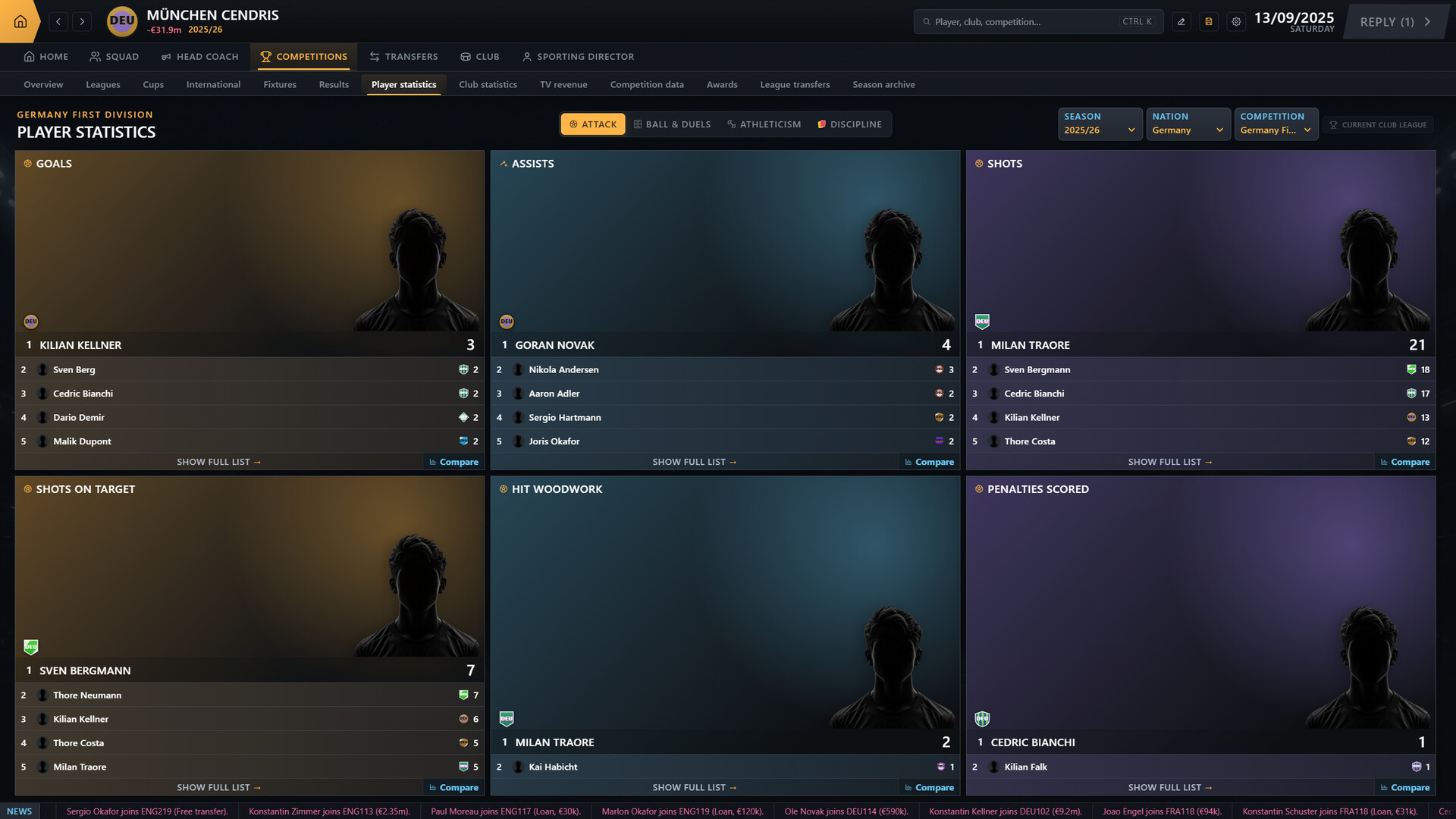Switch to Discipline statistics

click(x=849, y=124)
